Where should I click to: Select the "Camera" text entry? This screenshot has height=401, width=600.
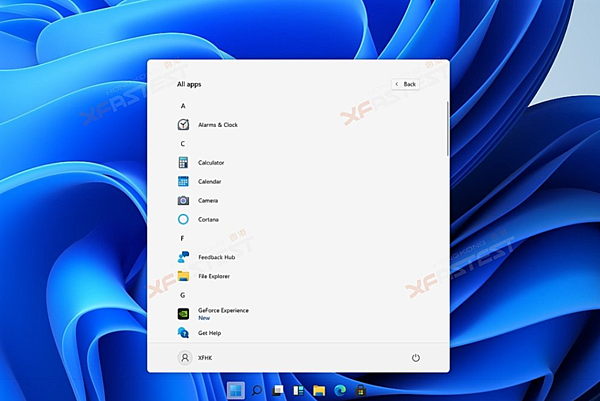(208, 200)
